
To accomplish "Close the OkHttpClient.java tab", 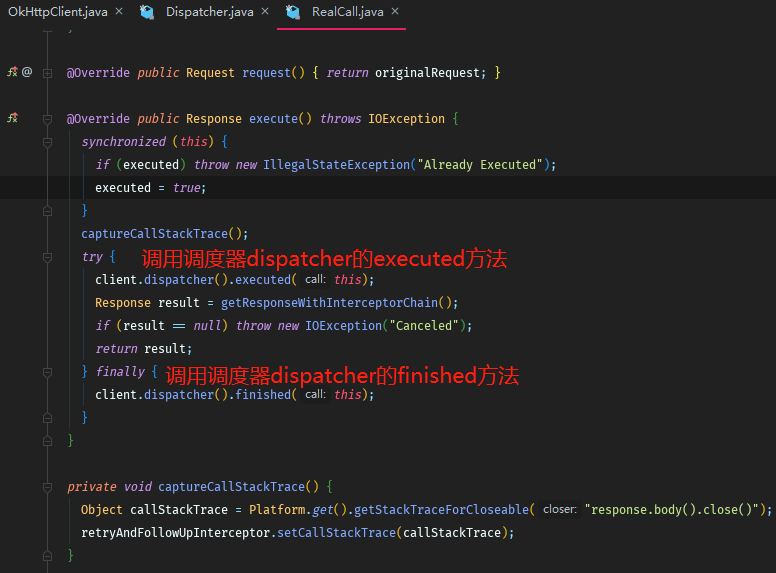I will [x=119, y=11].
